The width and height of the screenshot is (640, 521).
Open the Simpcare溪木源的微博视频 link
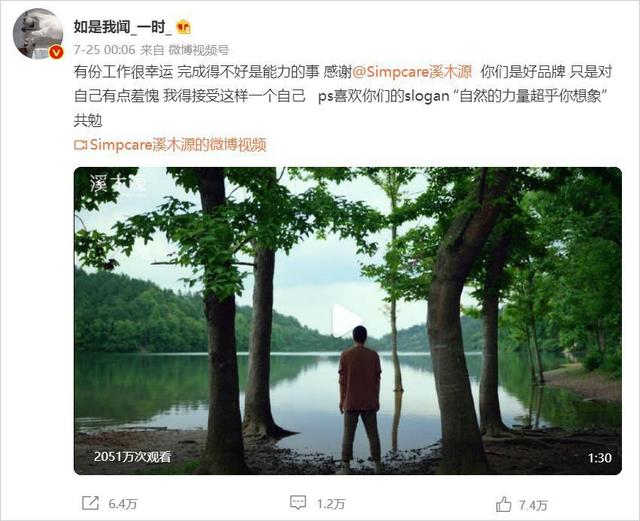(178, 145)
